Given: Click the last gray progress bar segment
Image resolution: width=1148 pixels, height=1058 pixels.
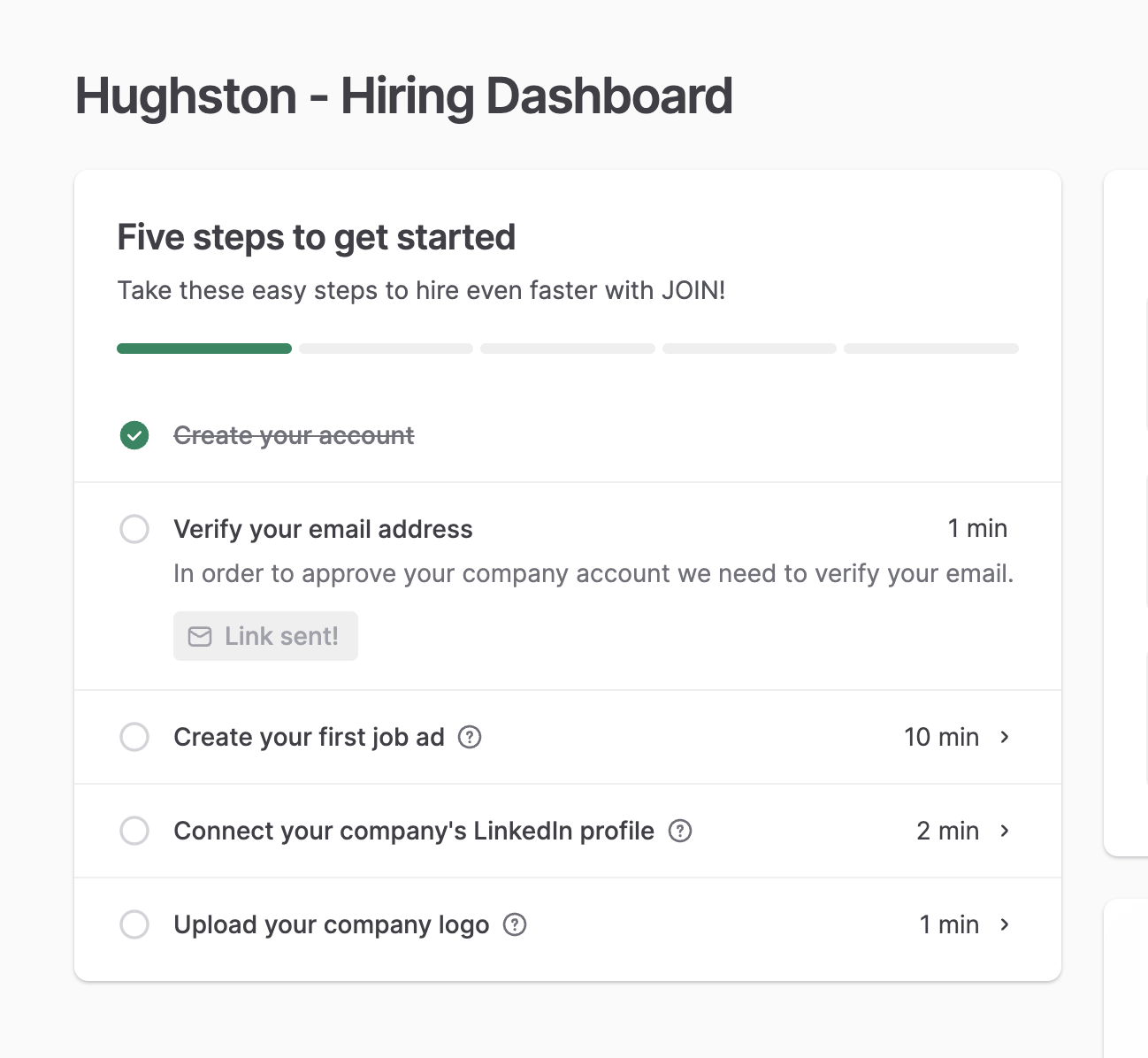Looking at the screenshot, I should [930, 349].
